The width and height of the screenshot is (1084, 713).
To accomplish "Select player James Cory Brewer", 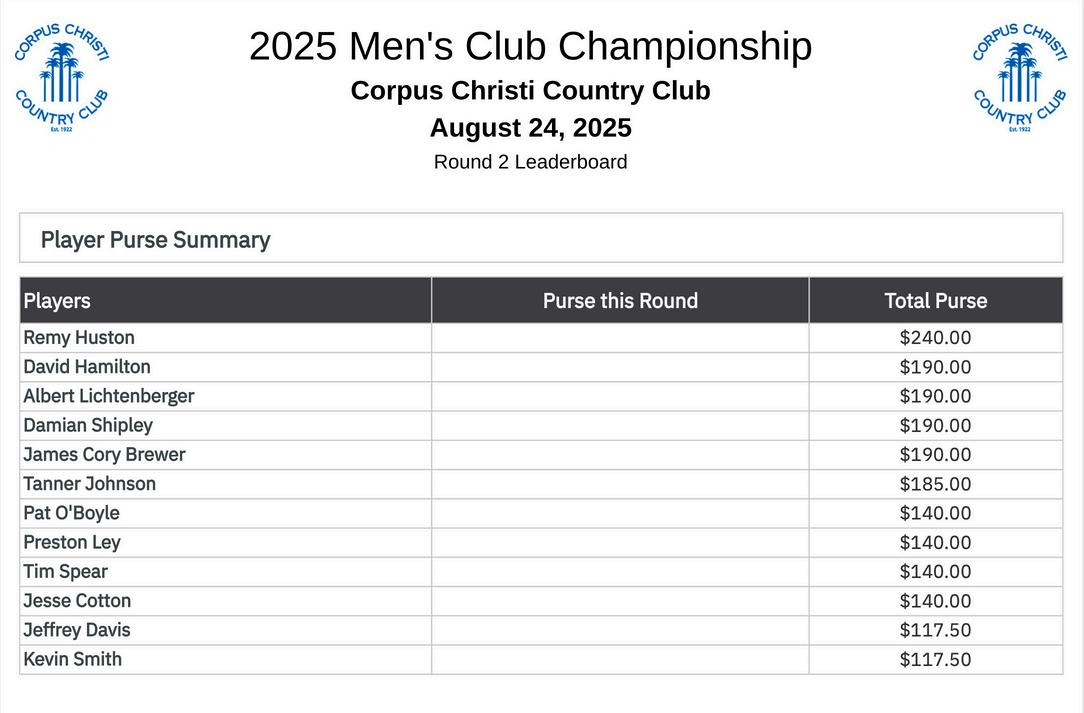I will click(x=104, y=454).
